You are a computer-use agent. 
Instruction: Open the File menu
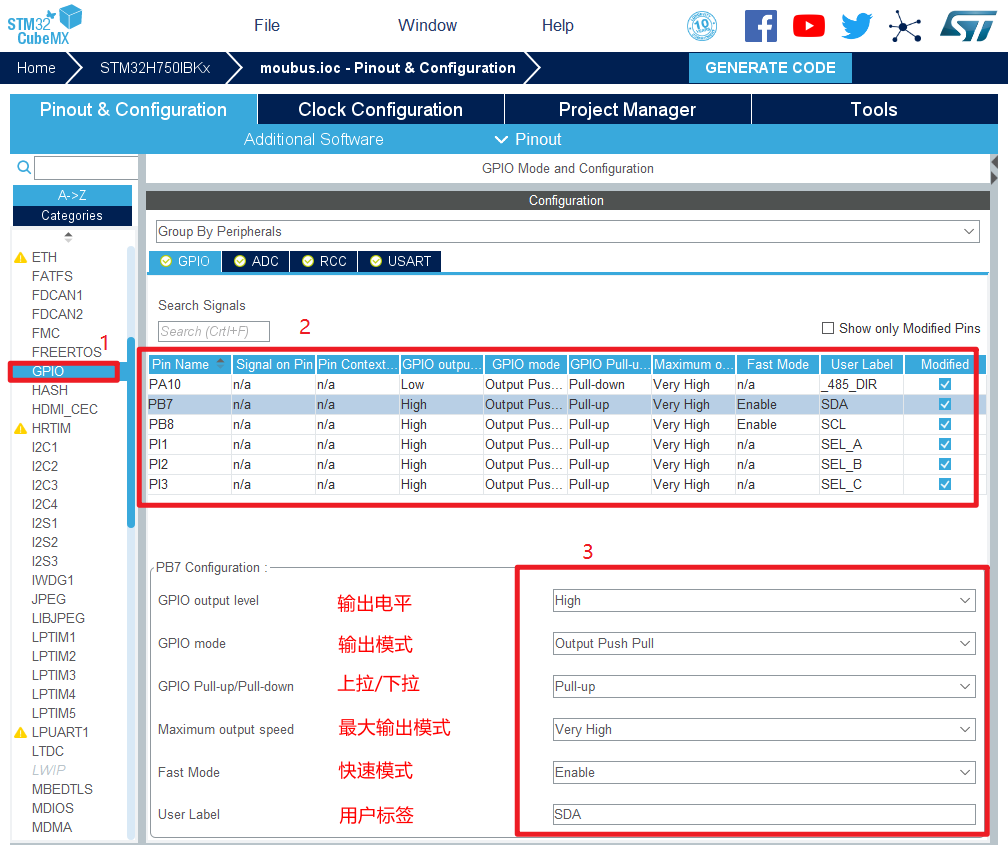[267, 26]
